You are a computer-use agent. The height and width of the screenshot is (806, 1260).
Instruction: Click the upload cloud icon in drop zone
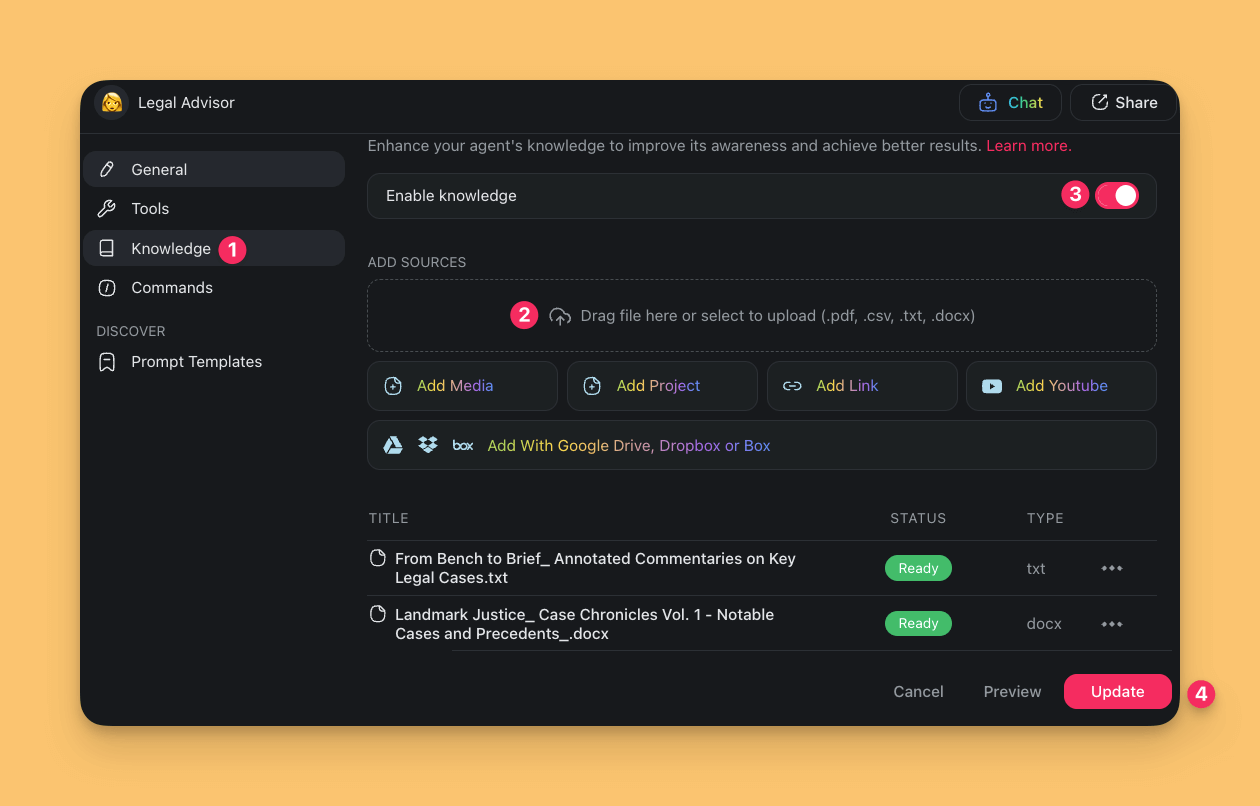pos(560,316)
